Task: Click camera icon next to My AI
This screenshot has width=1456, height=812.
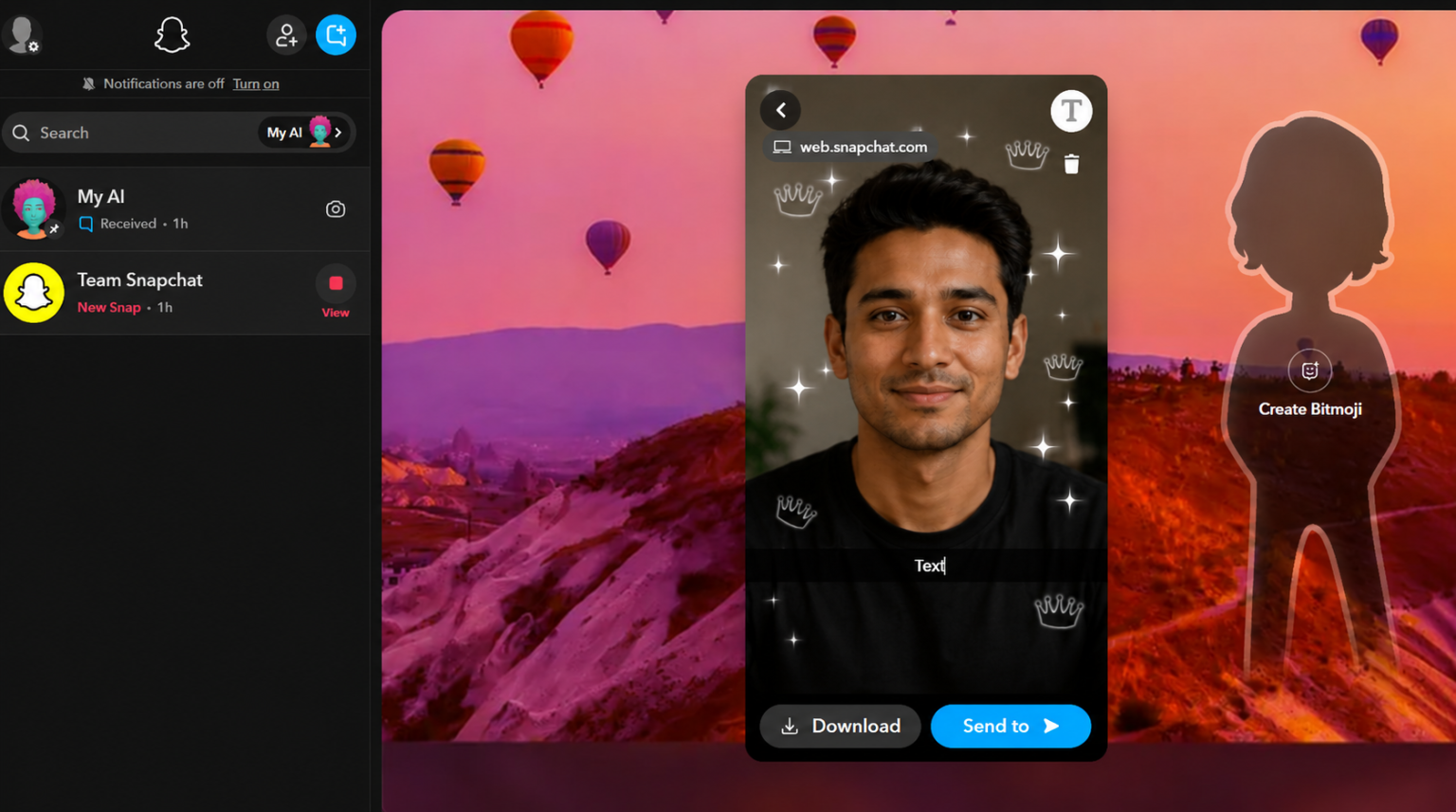Action: coord(336,209)
